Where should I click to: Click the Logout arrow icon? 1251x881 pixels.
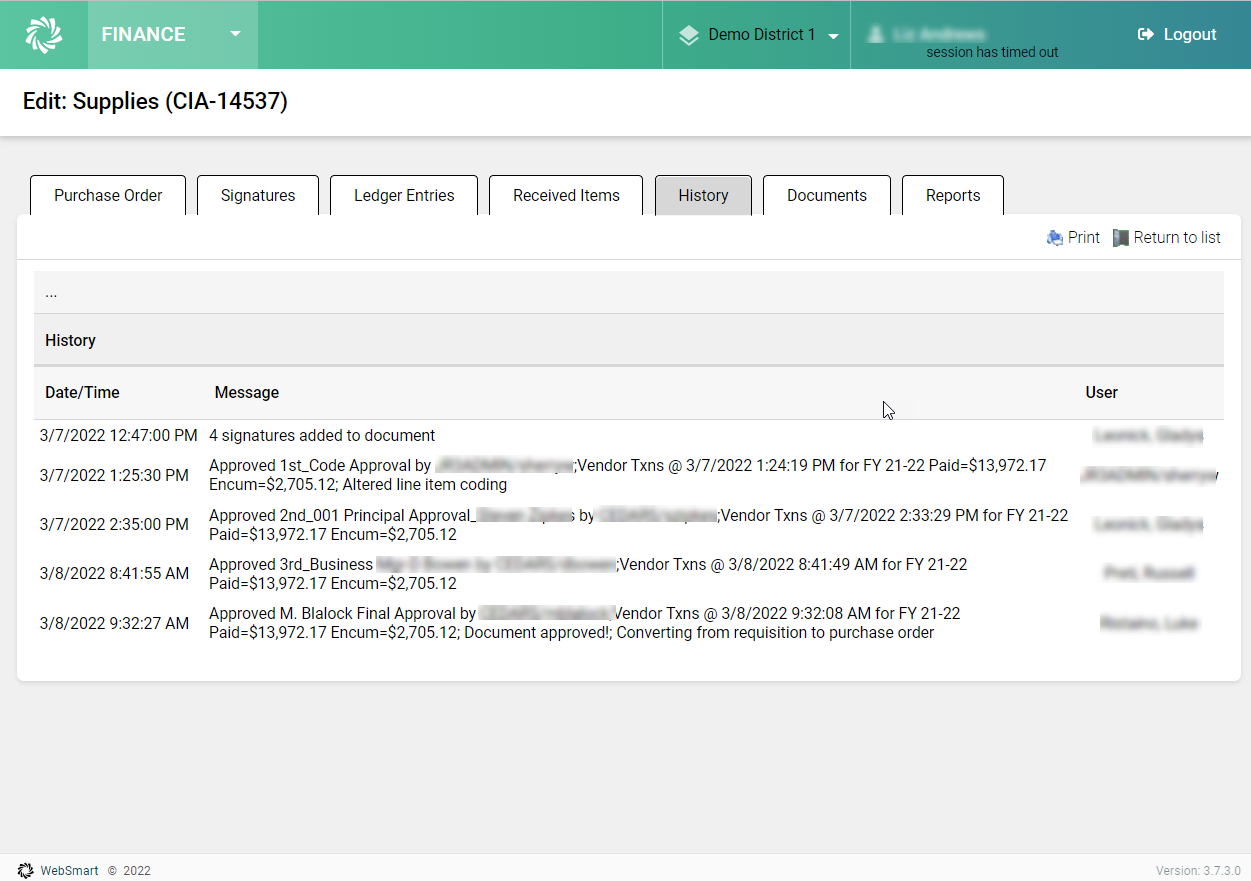pyautogui.click(x=1146, y=34)
